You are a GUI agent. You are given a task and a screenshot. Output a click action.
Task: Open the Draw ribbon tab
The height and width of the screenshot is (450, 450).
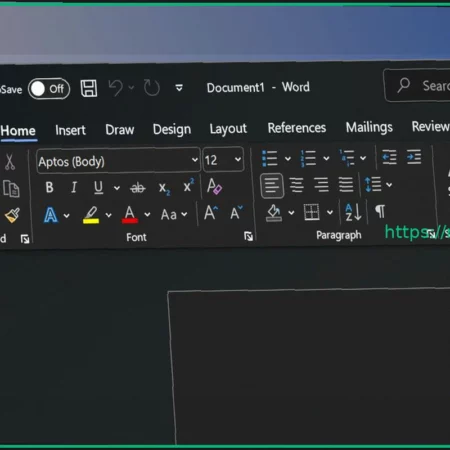click(120, 129)
